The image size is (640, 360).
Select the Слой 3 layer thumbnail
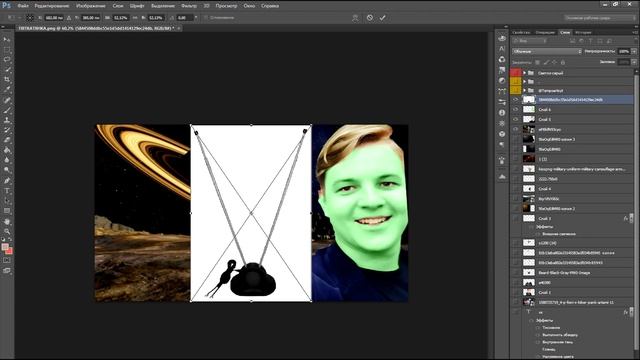click(529, 219)
